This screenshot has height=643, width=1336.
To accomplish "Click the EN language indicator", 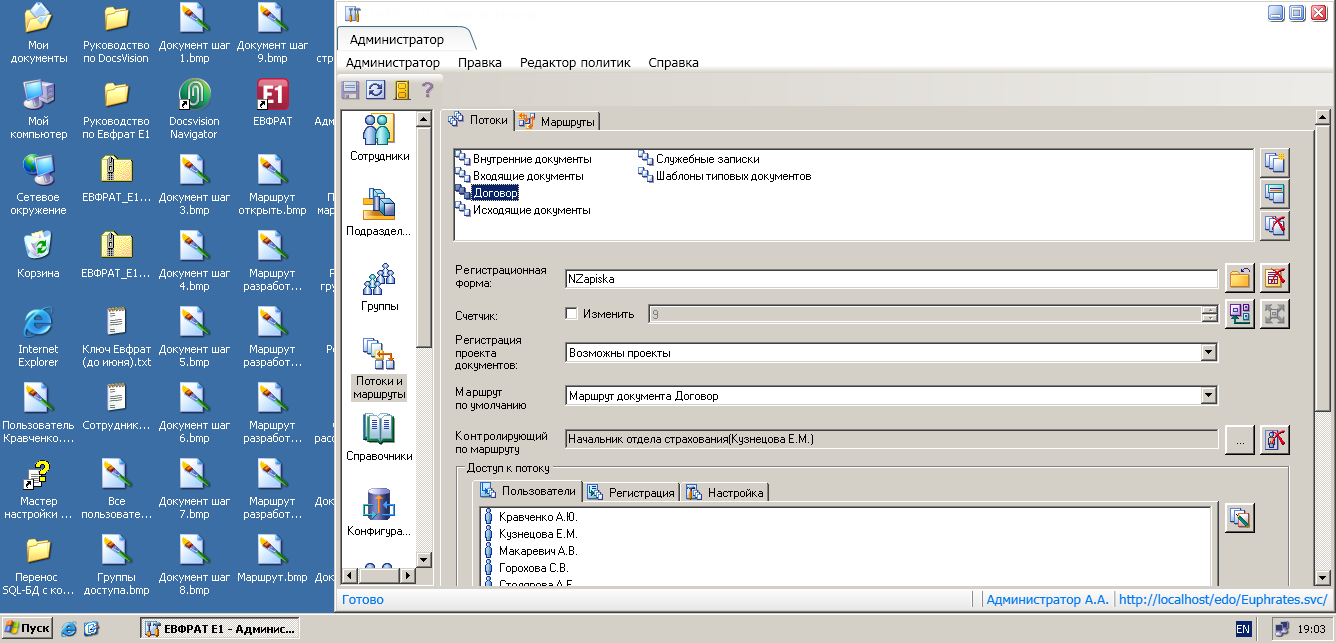I will (x=1243, y=629).
